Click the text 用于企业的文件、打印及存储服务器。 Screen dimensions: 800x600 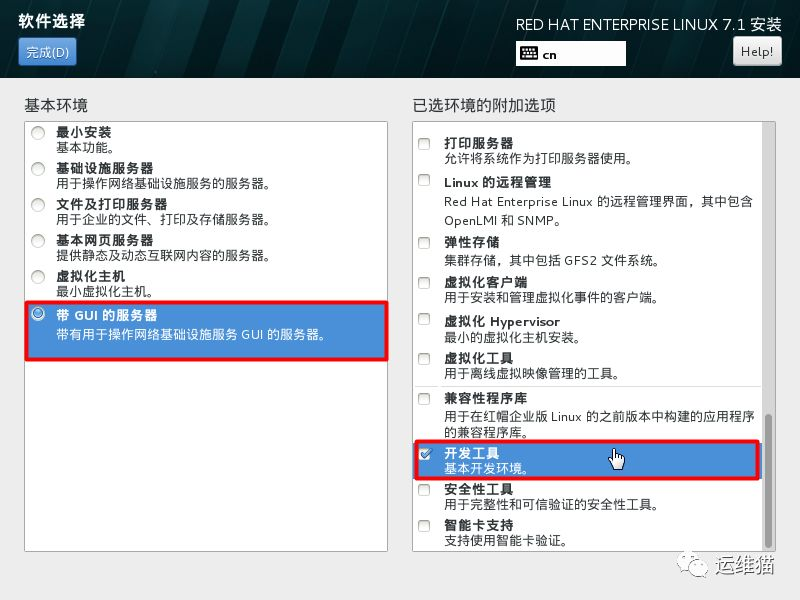point(163,220)
